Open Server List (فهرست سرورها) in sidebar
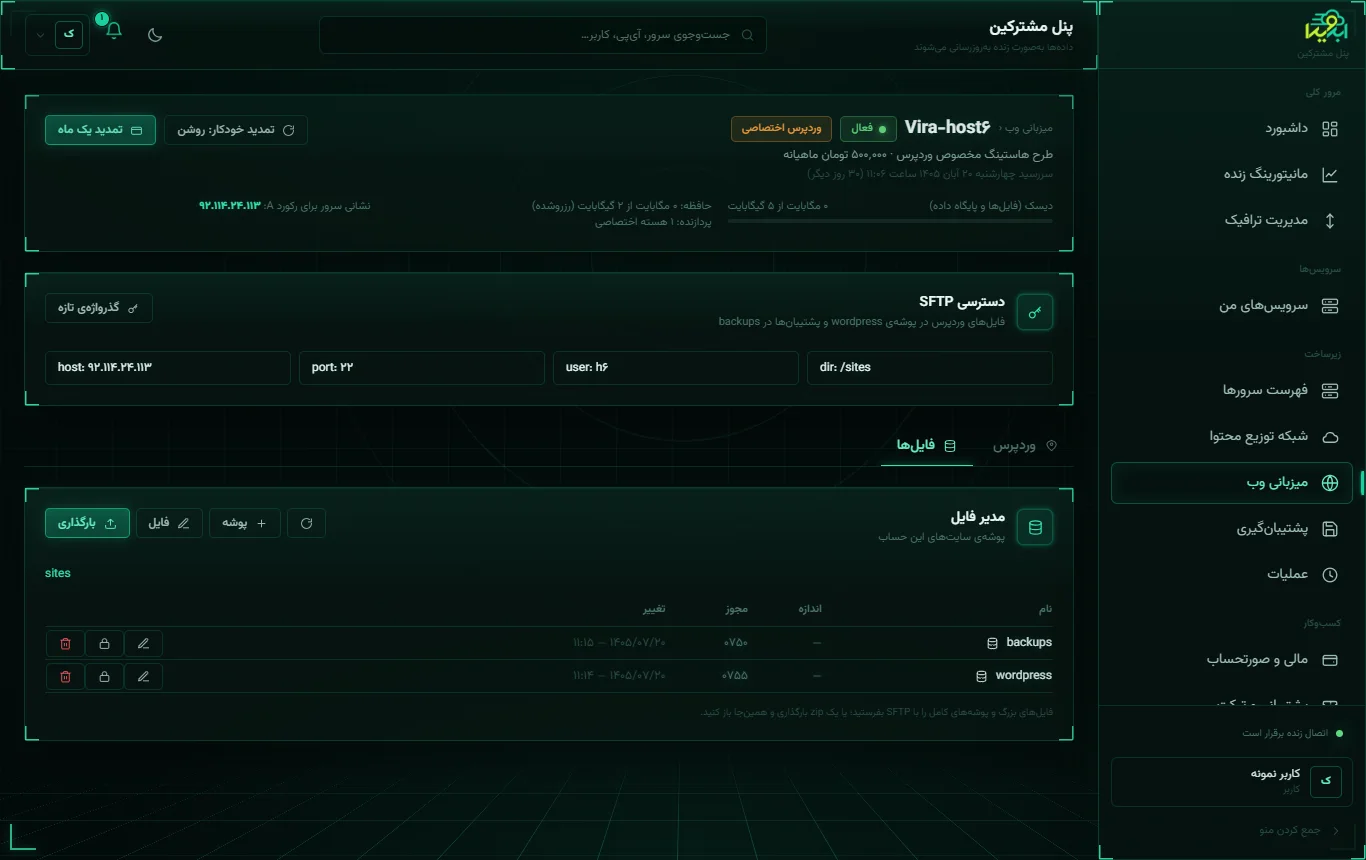This screenshot has height=860, width=1366. point(1232,390)
